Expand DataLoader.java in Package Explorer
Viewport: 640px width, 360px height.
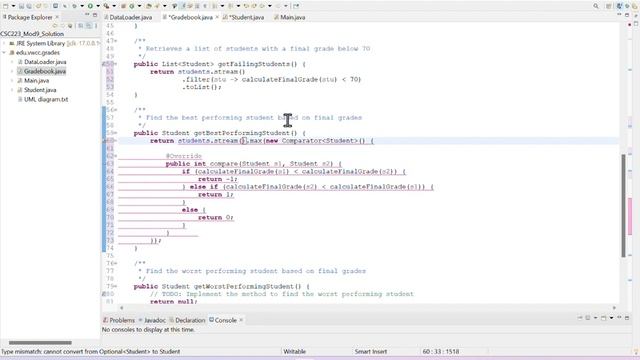click(x=12, y=62)
